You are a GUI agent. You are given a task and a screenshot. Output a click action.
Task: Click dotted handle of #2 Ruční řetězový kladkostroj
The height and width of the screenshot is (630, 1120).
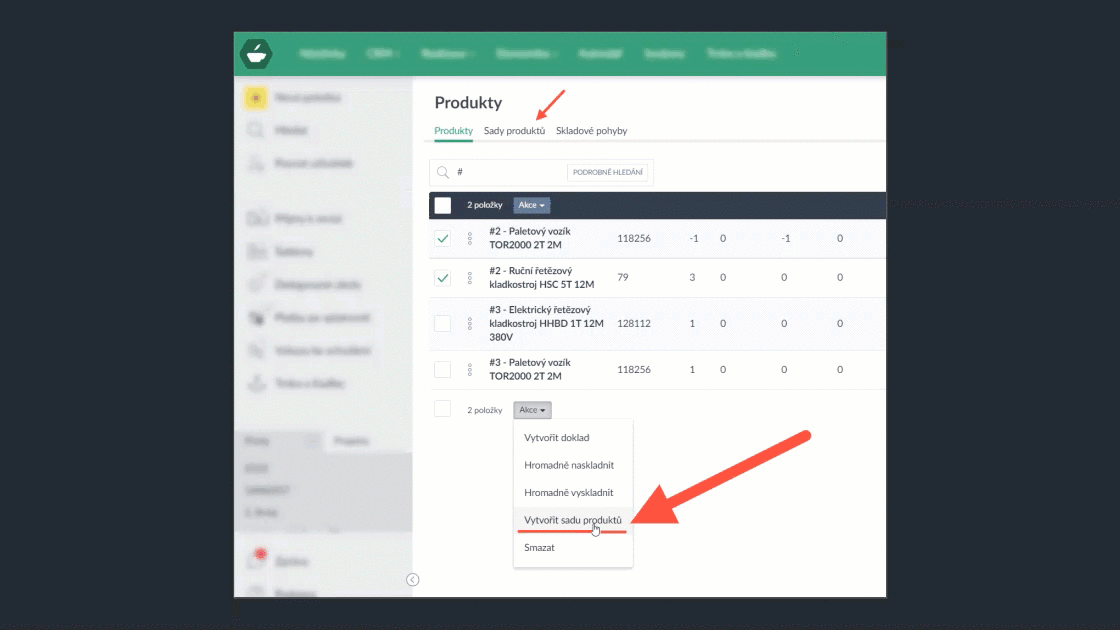(x=470, y=277)
